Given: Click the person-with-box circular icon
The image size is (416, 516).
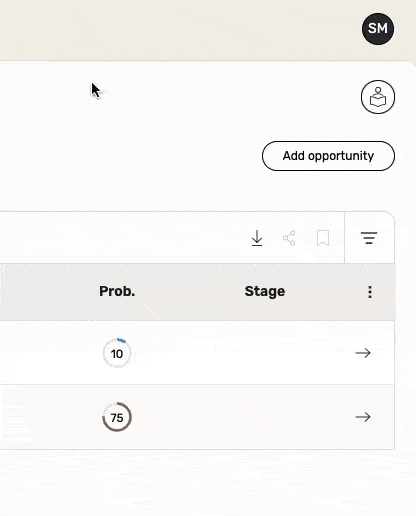Looking at the screenshot, I should click(378, 97).
